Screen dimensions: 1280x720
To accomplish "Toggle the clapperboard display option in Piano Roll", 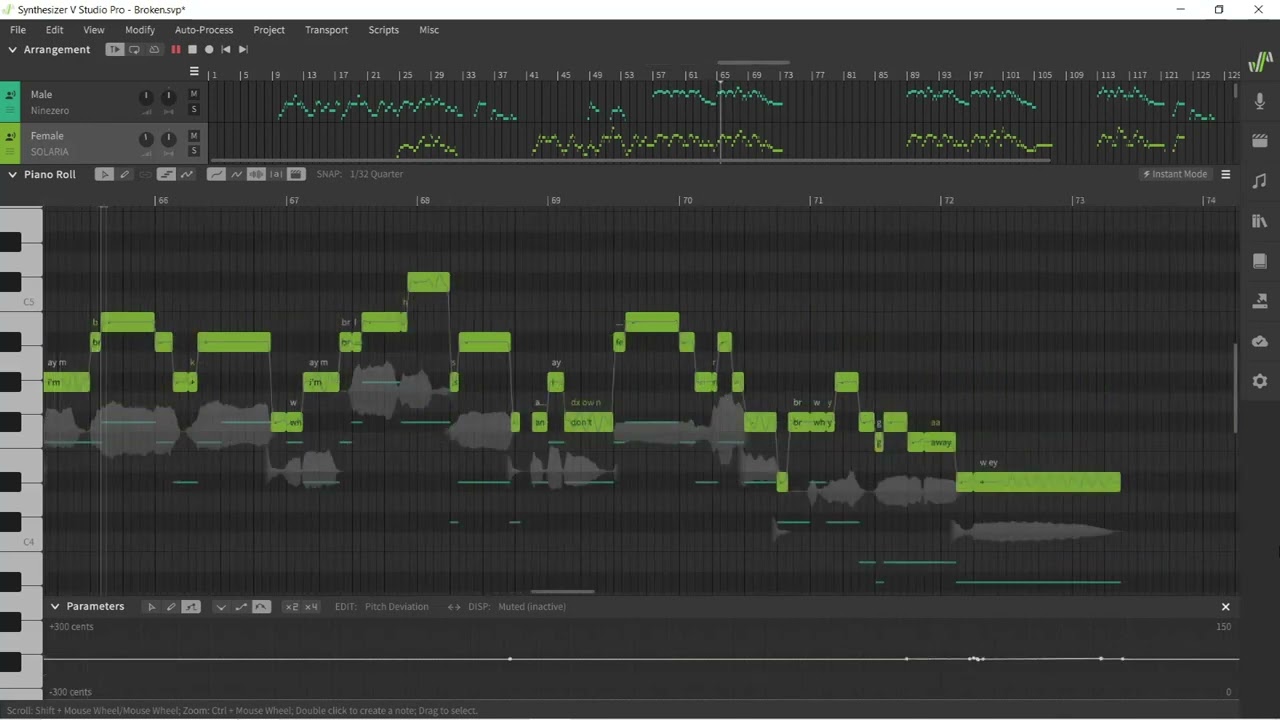I will tap(296, 174).
